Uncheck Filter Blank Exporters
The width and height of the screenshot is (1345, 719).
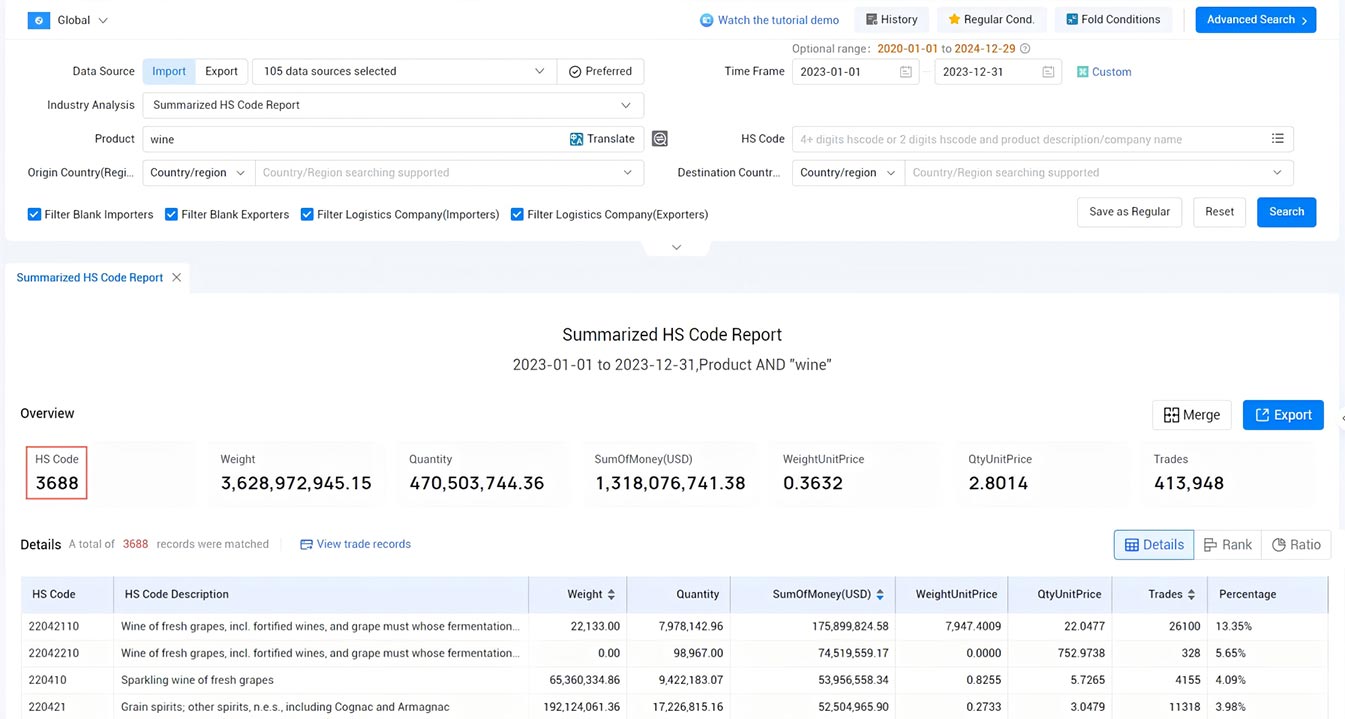tap(171, 214)
